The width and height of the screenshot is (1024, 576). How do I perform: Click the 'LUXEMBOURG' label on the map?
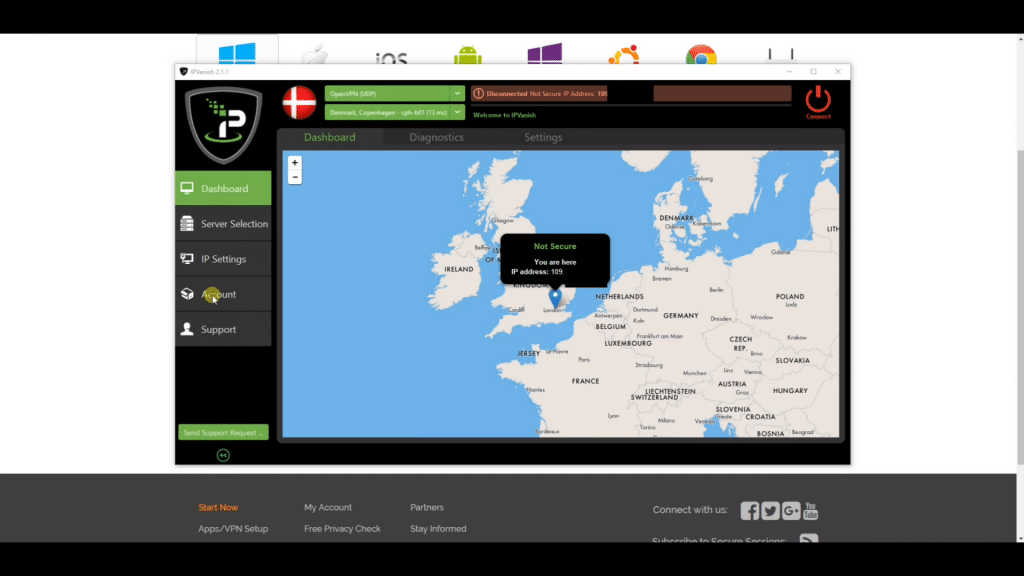click(628, 344)
